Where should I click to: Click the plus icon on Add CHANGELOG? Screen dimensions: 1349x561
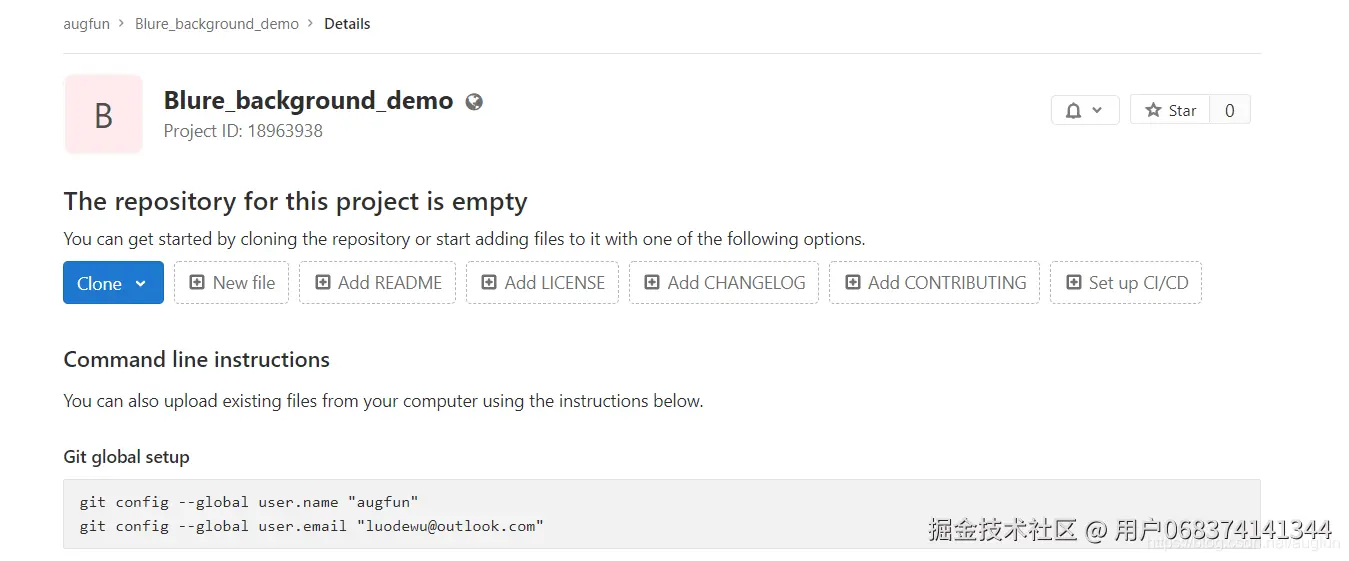click(x=652, y=283)
